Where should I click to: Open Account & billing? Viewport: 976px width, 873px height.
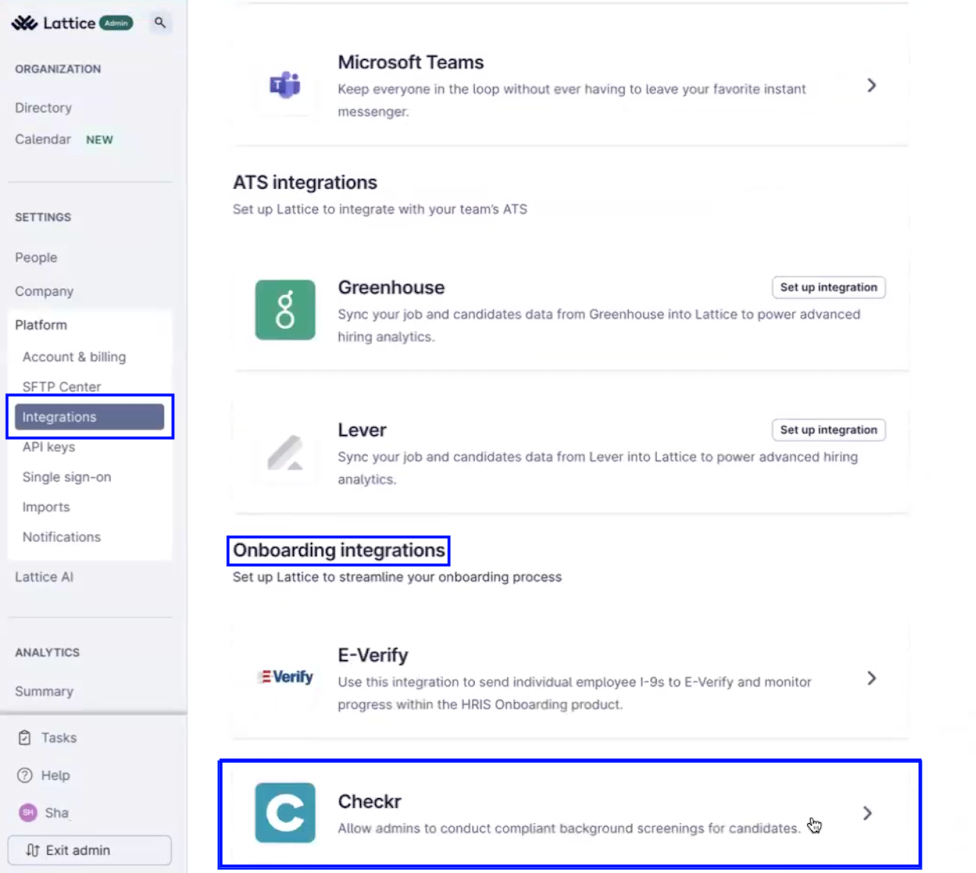coord(74,357)
